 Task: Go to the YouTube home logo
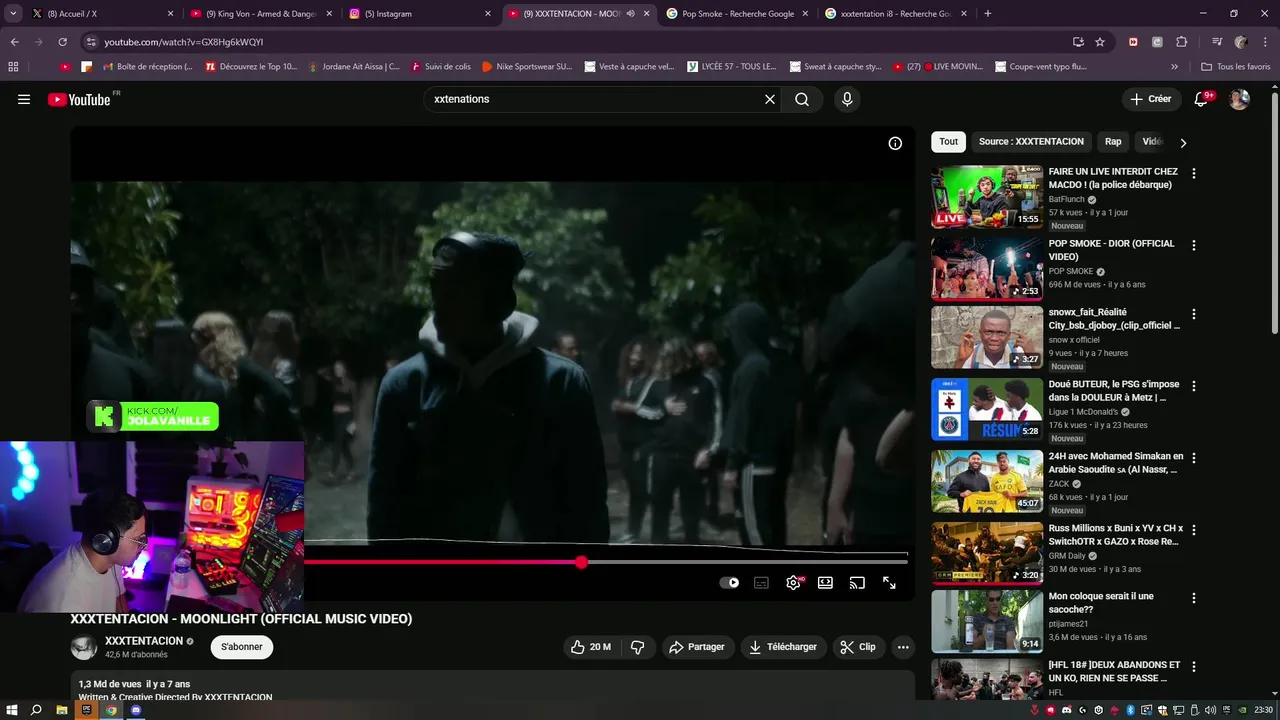click(79, 99)
